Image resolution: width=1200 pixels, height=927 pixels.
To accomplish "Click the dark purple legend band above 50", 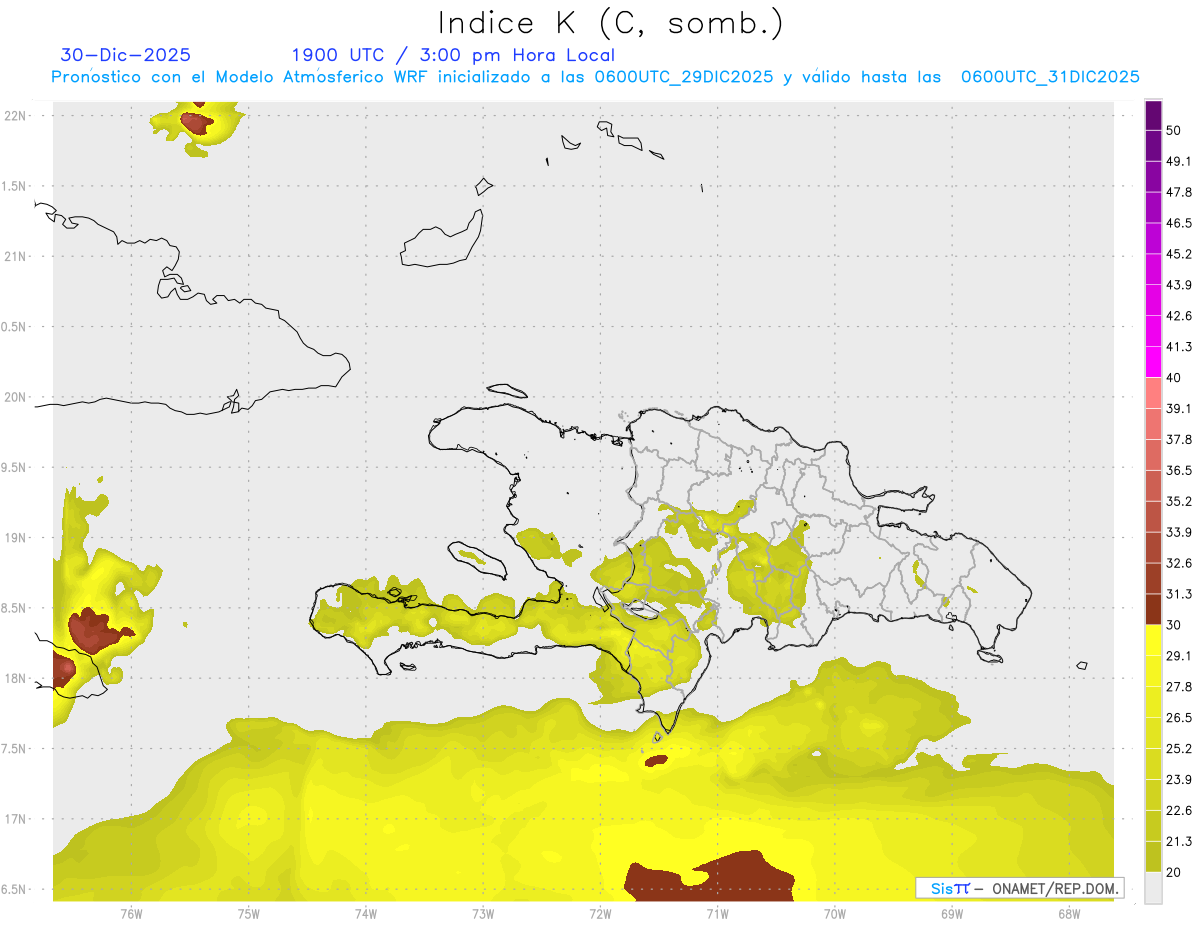I will pyautogui.click(x=1153, y=116).
